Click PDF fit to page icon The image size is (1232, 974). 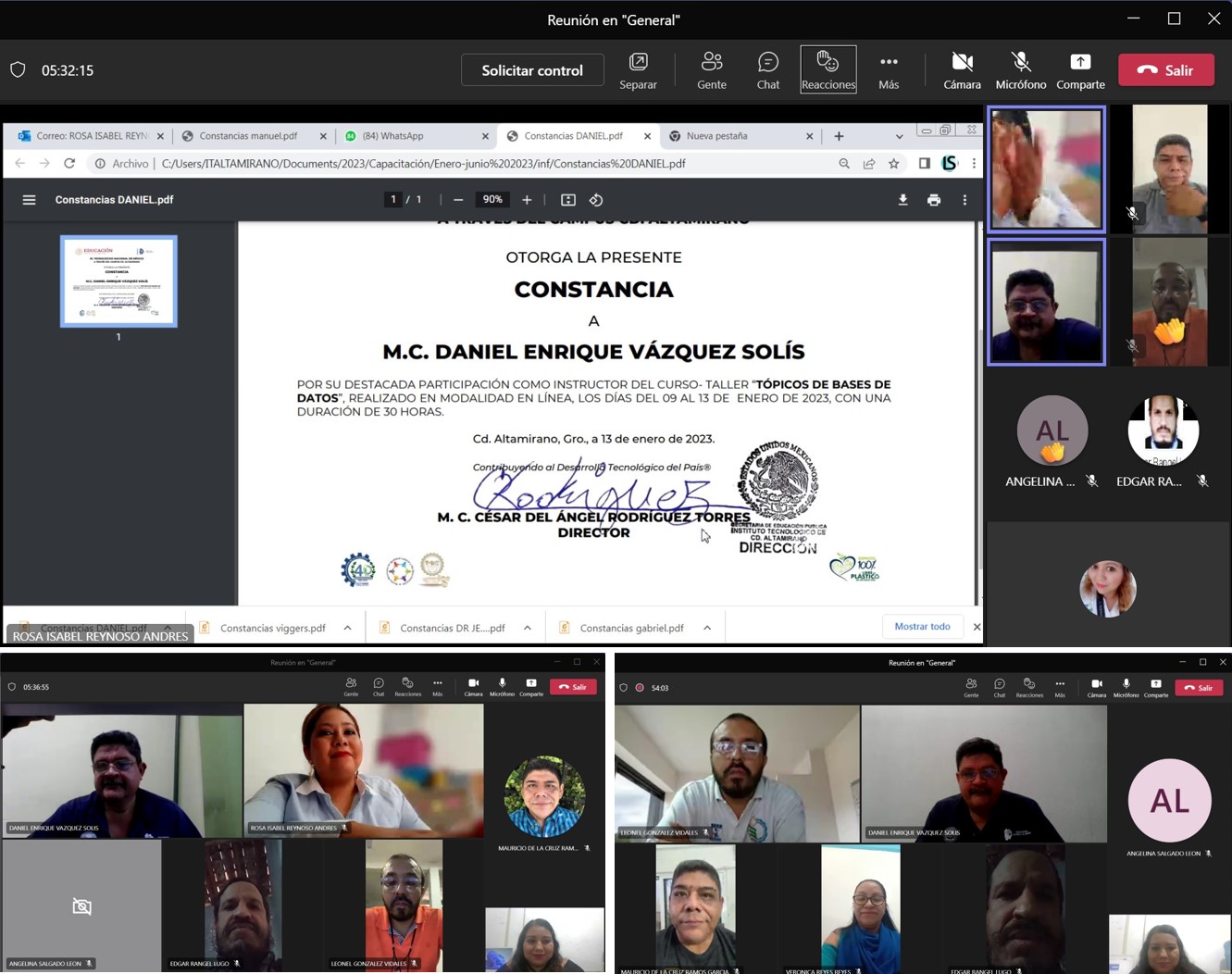coord(568,200)
